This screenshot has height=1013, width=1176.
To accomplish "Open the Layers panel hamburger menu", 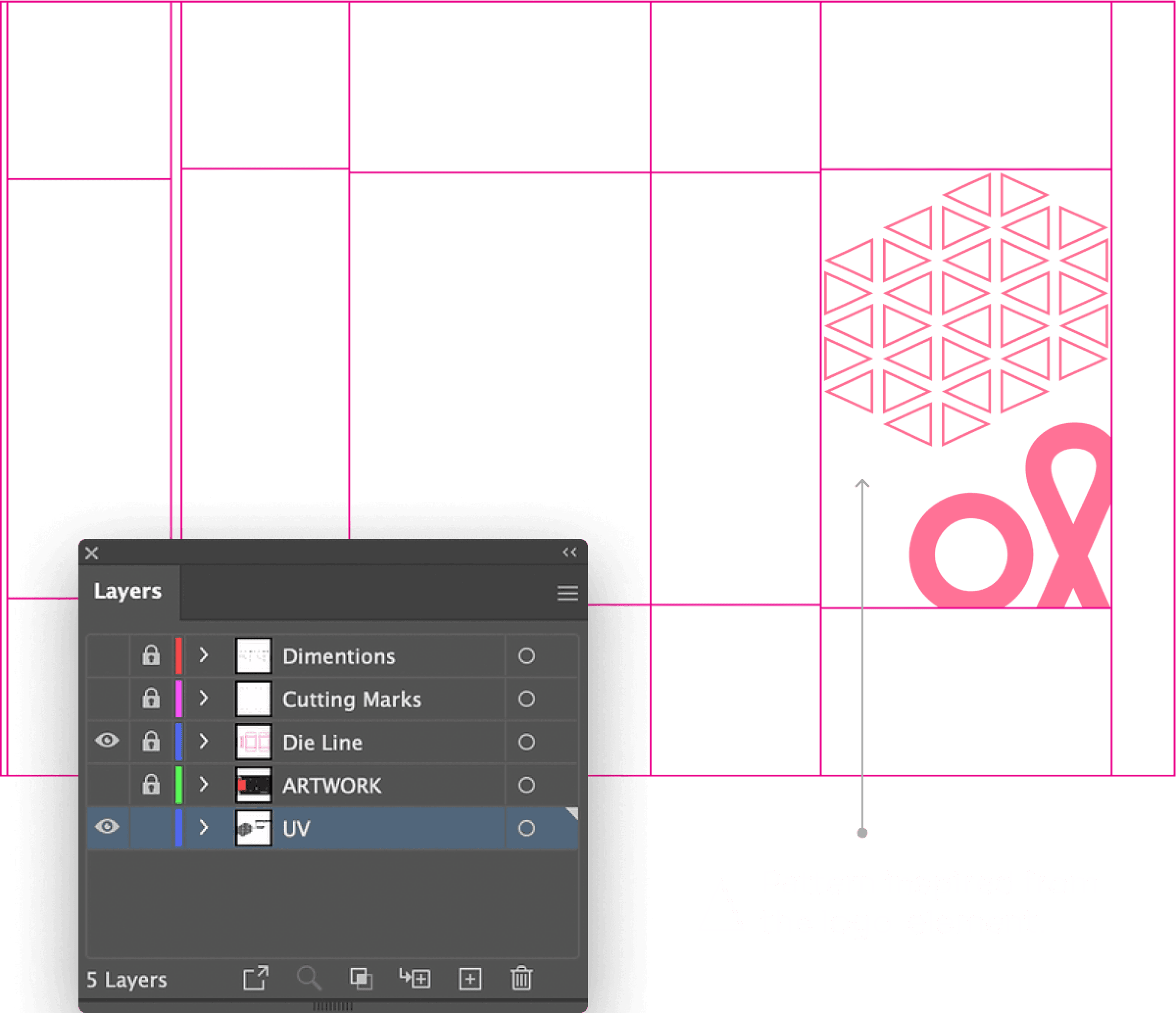I will pos(567,593).
